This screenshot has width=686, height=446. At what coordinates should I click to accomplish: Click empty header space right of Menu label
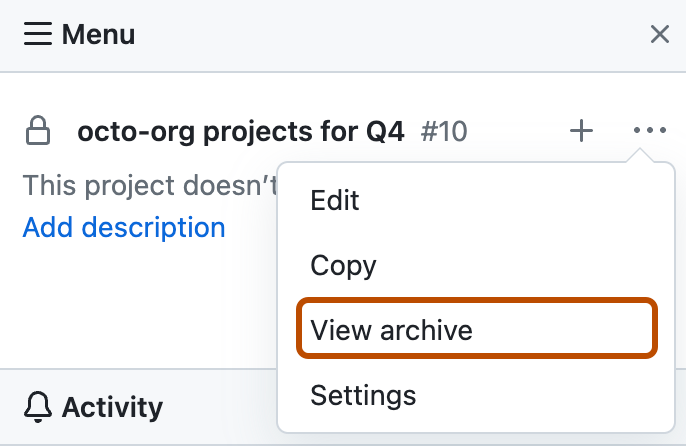400,35
